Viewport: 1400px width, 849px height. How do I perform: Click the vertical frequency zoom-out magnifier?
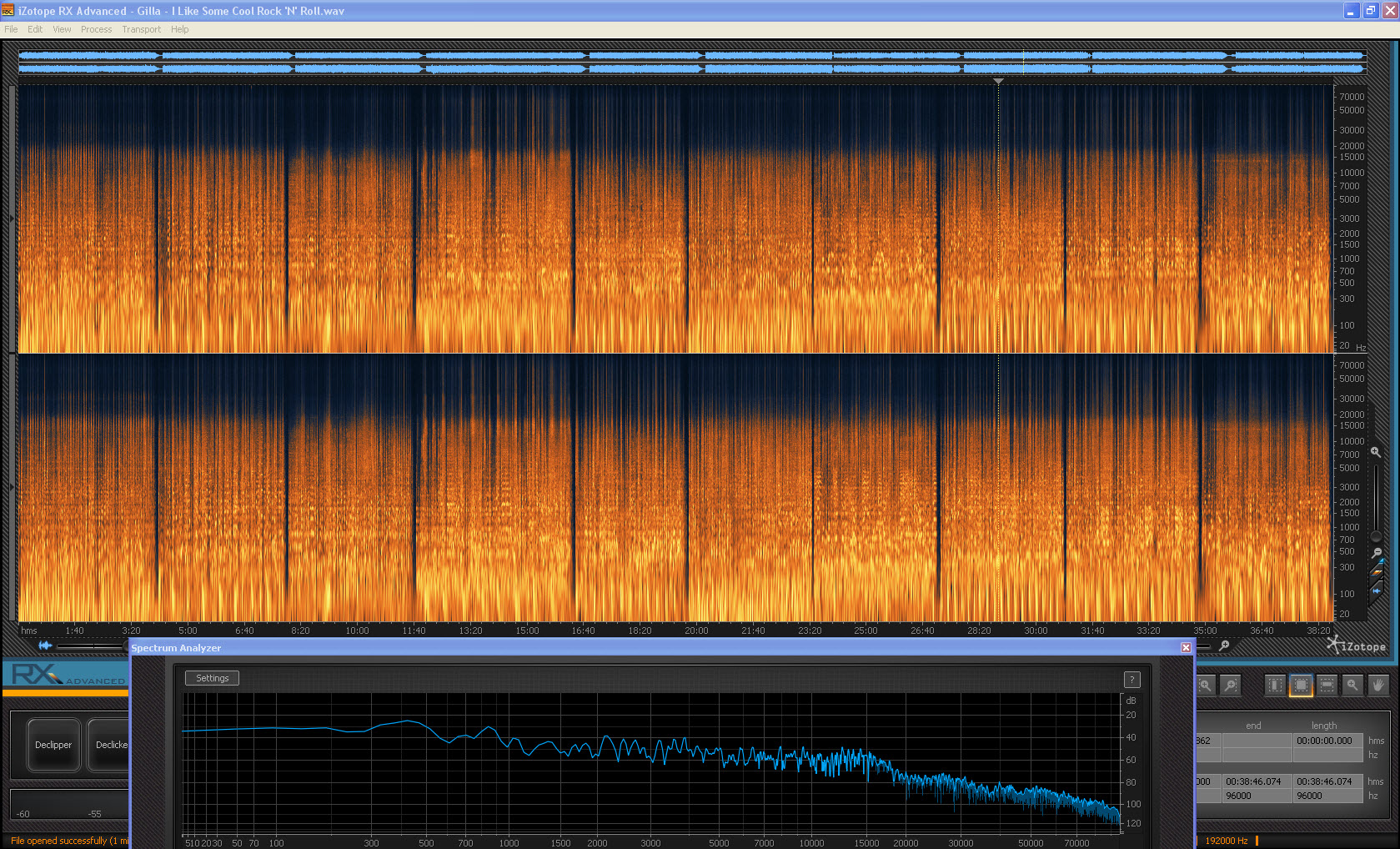click(x=1376, y=553)
